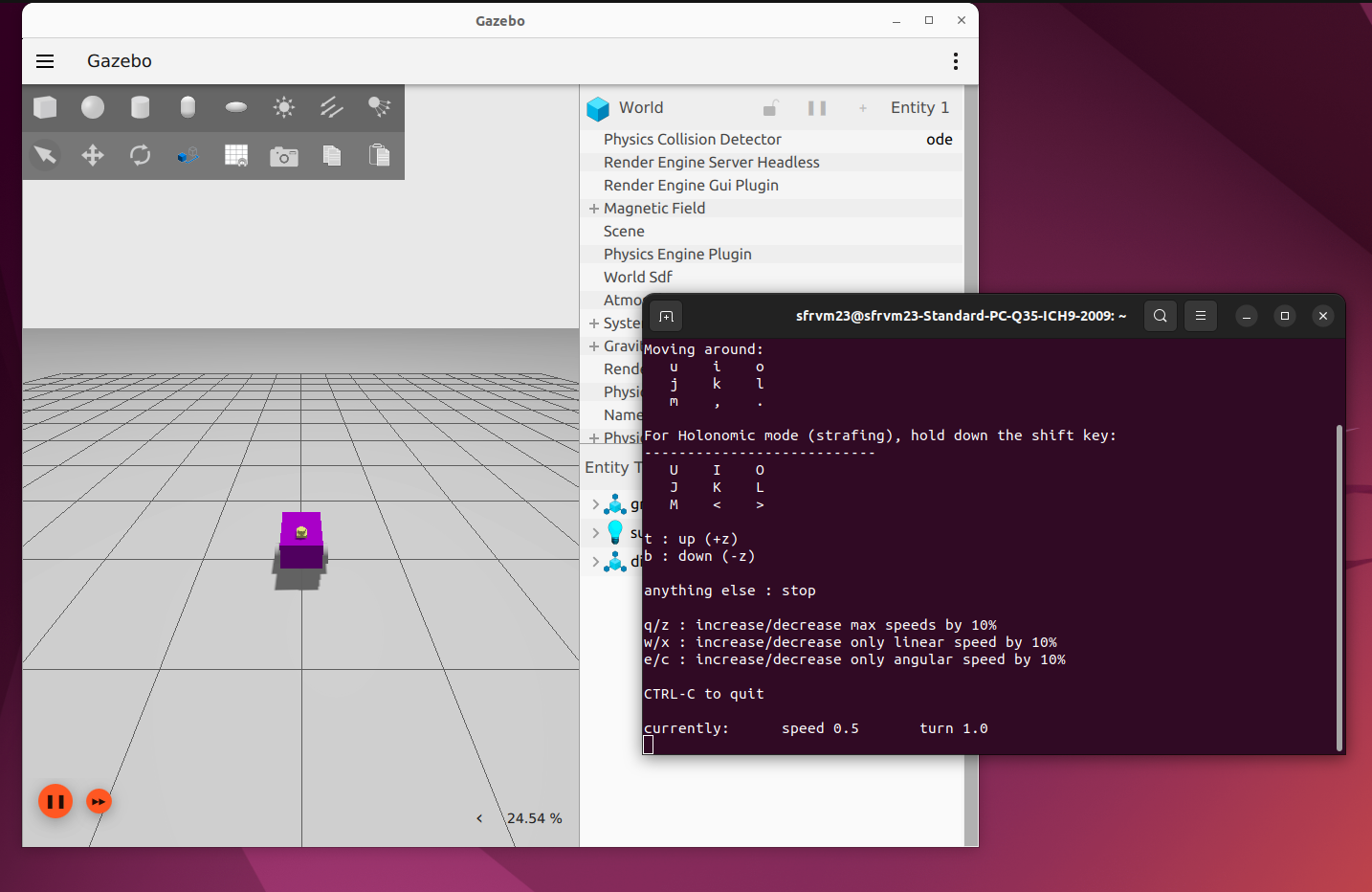Viewport: 1372px width, 892px height.
Task: Select Physics Collision Detector row
Action: click(x=771, y=140)
